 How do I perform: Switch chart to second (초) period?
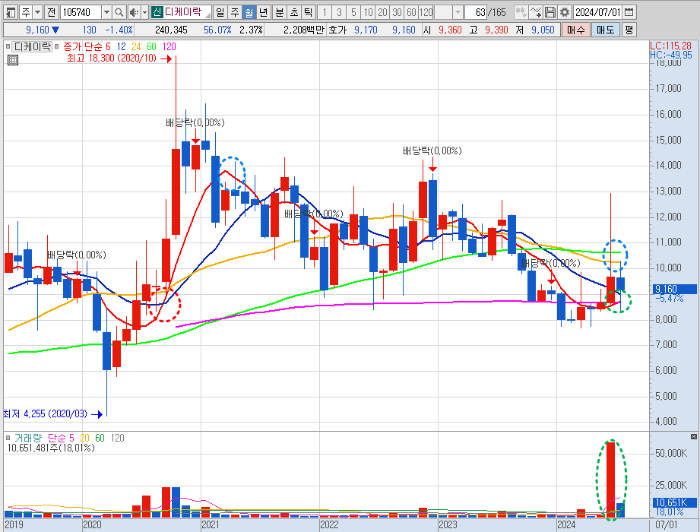click(x=294, y=12)
